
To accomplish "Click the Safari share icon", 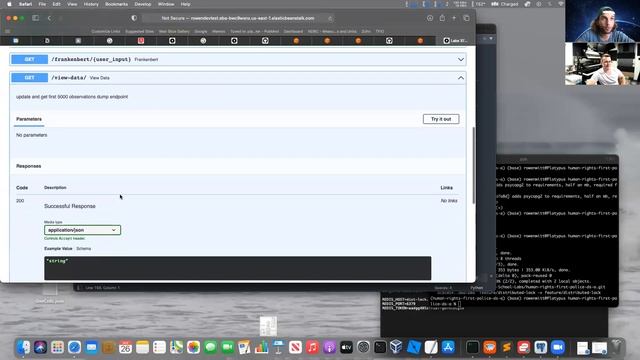I will pos(442,18).
